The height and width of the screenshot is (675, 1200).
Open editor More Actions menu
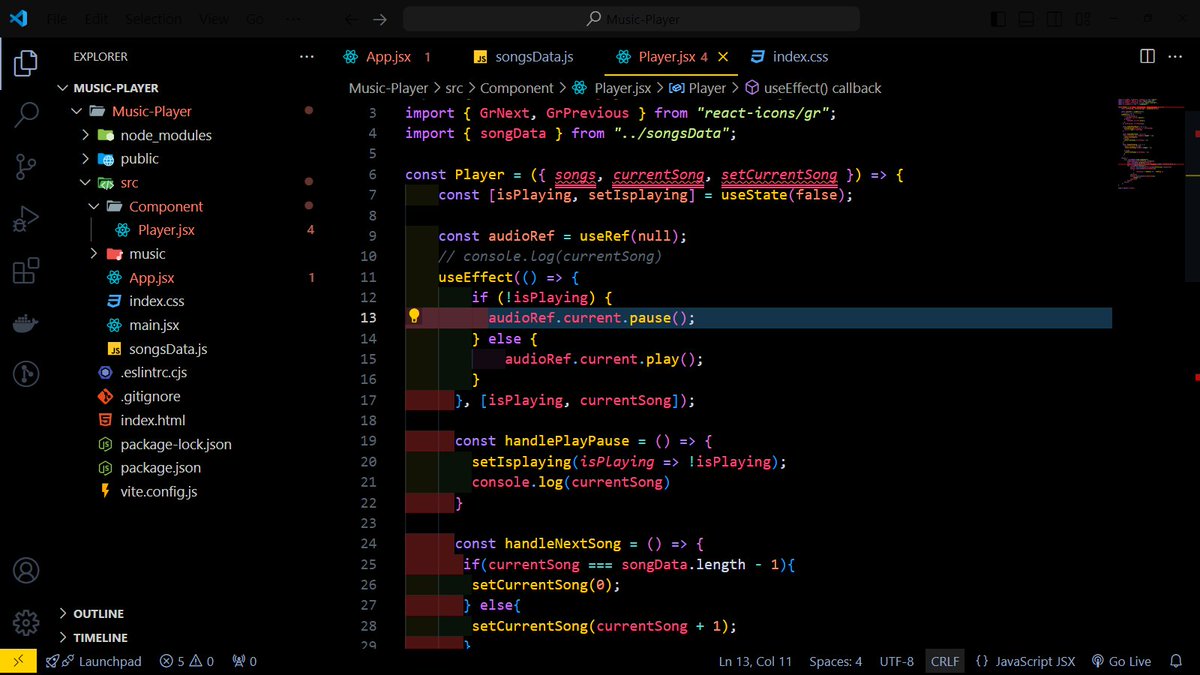click(x=1176, y=57)
